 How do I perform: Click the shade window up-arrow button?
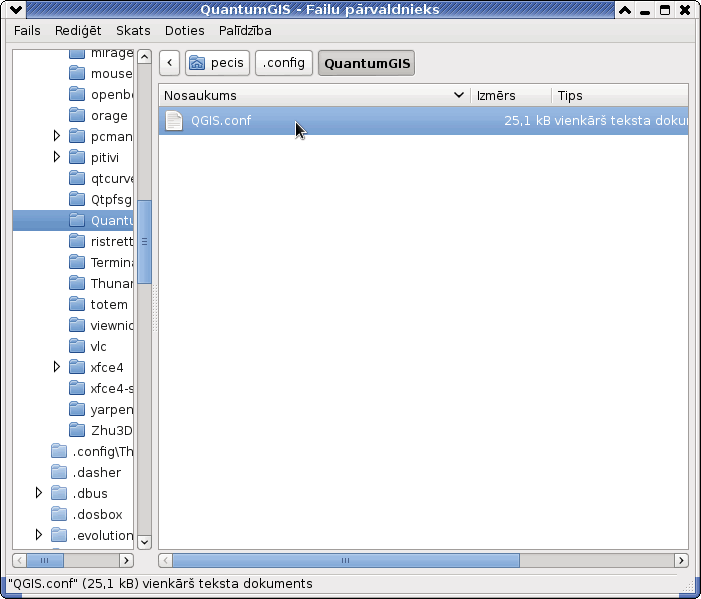(625, 9)
